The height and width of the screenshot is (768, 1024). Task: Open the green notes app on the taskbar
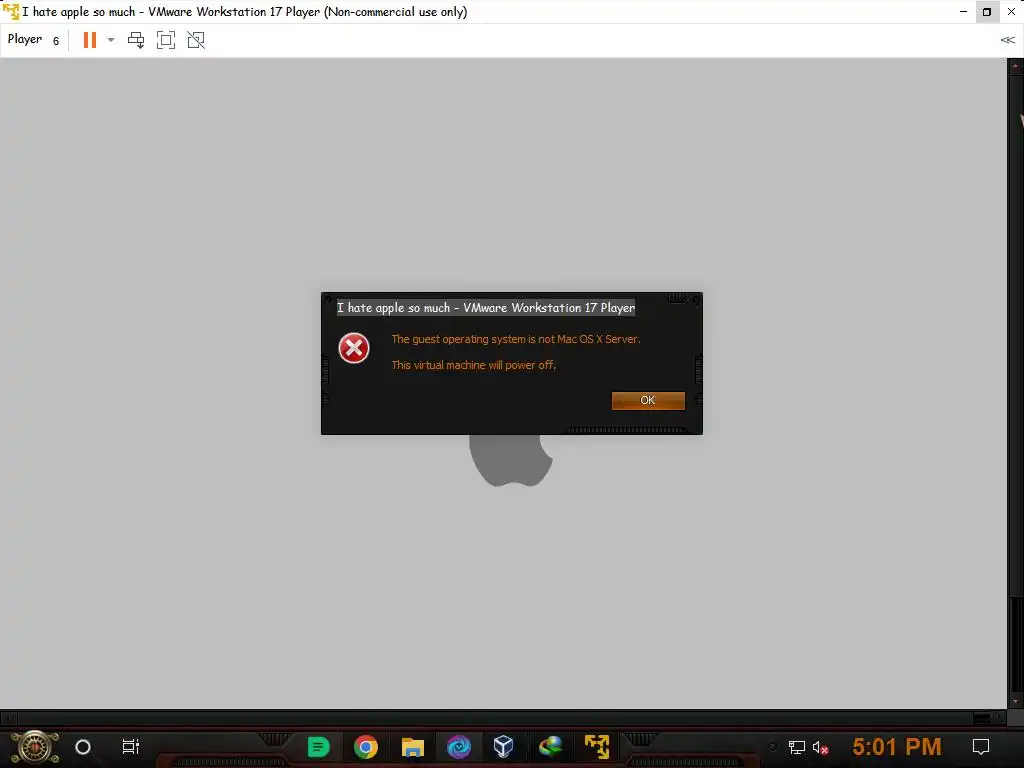pyautogui.click(x=319, y=746)
